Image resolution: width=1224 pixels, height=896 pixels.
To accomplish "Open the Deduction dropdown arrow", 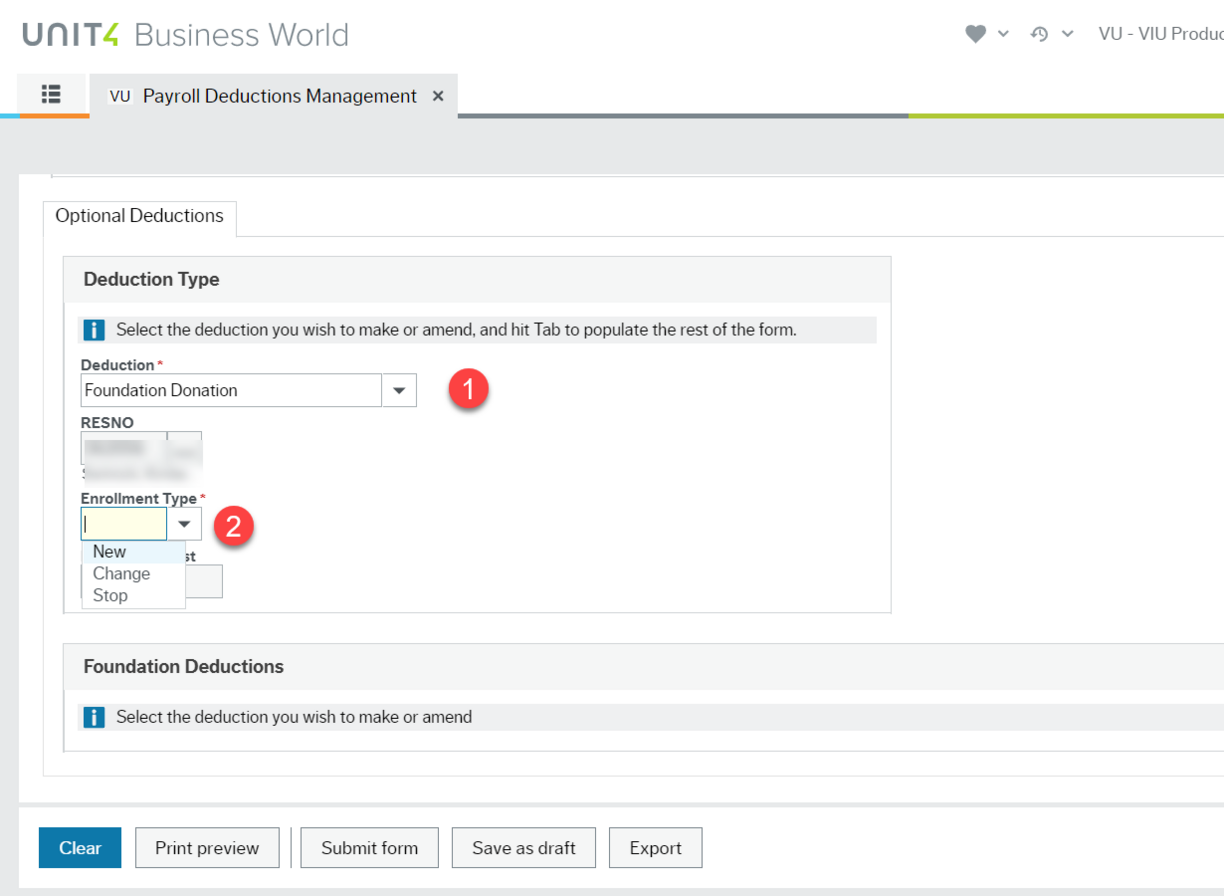I will (x=399, y=390).
